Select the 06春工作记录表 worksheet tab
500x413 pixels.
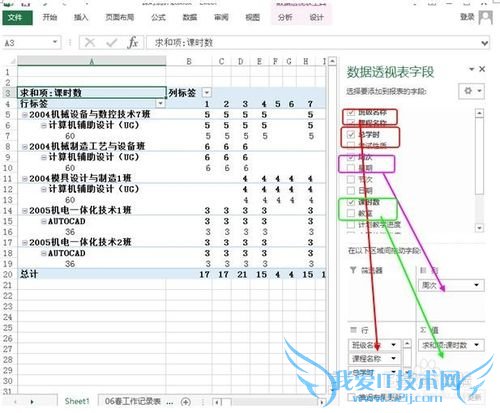click(133, 401)
